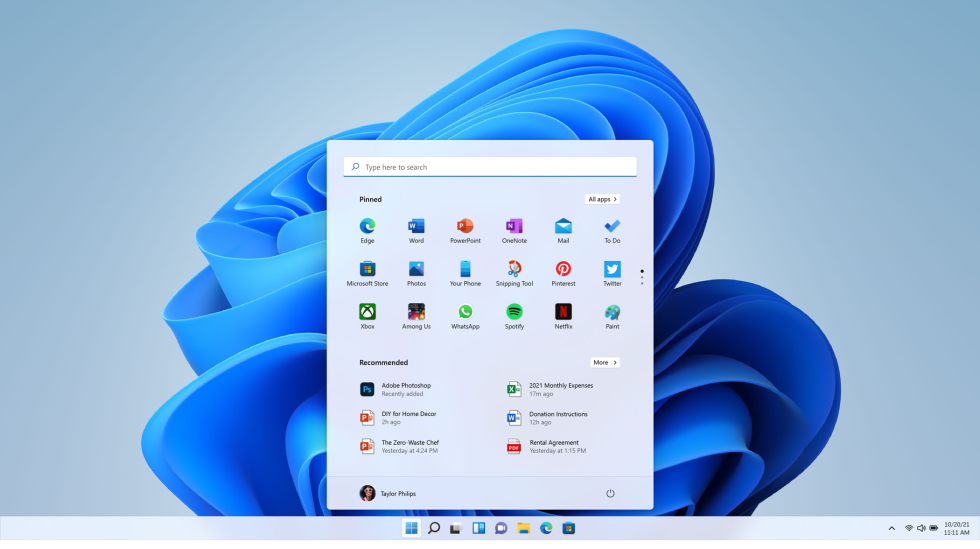This screenshot has height=549, width=980.
Task: Jump to next pinned apps page dot
Action: click(642, 278)
